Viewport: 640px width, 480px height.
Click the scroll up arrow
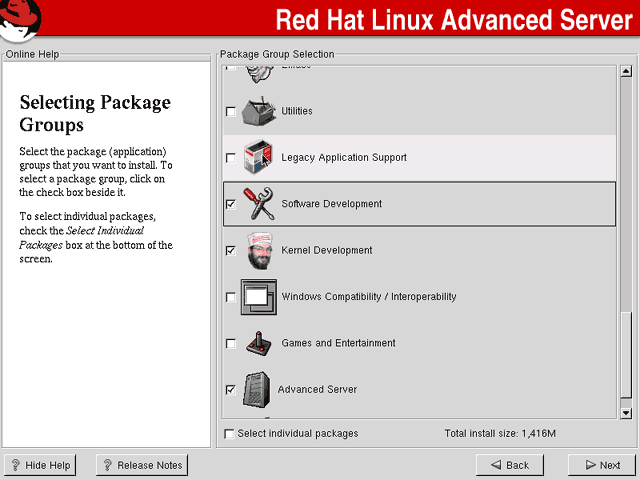tap(626, 71)
